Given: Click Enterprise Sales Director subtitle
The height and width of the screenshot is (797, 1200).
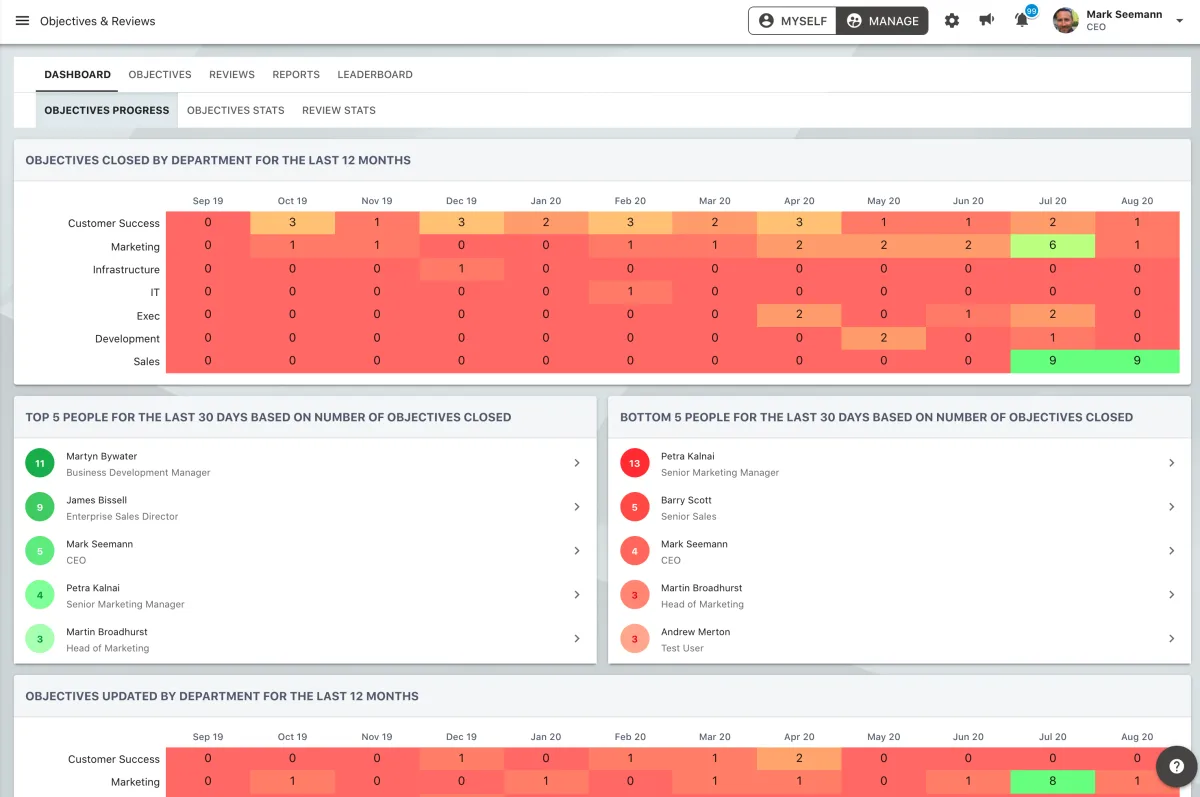Looking at the screenshot, I should 122,517.
